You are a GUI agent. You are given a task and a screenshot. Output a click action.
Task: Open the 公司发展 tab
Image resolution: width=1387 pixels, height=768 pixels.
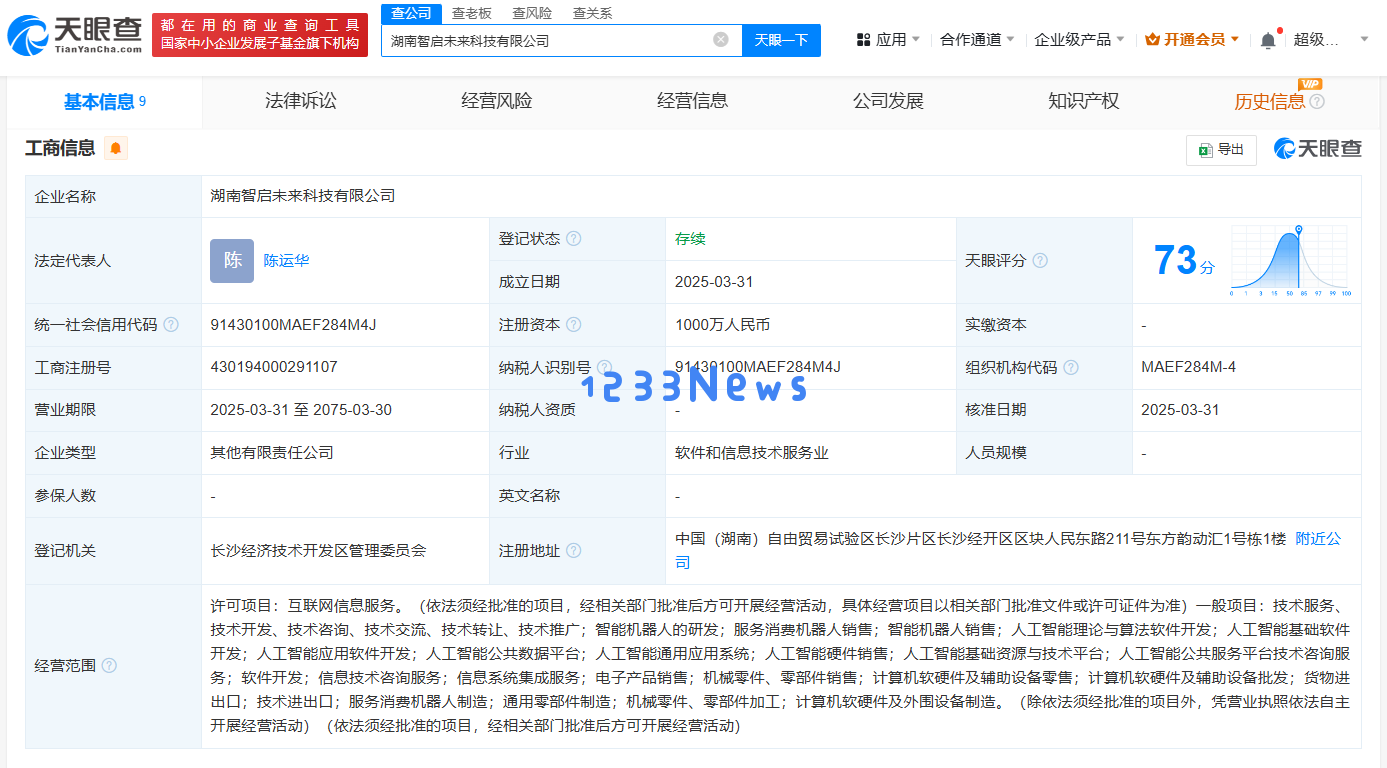(x=888, y=101)
